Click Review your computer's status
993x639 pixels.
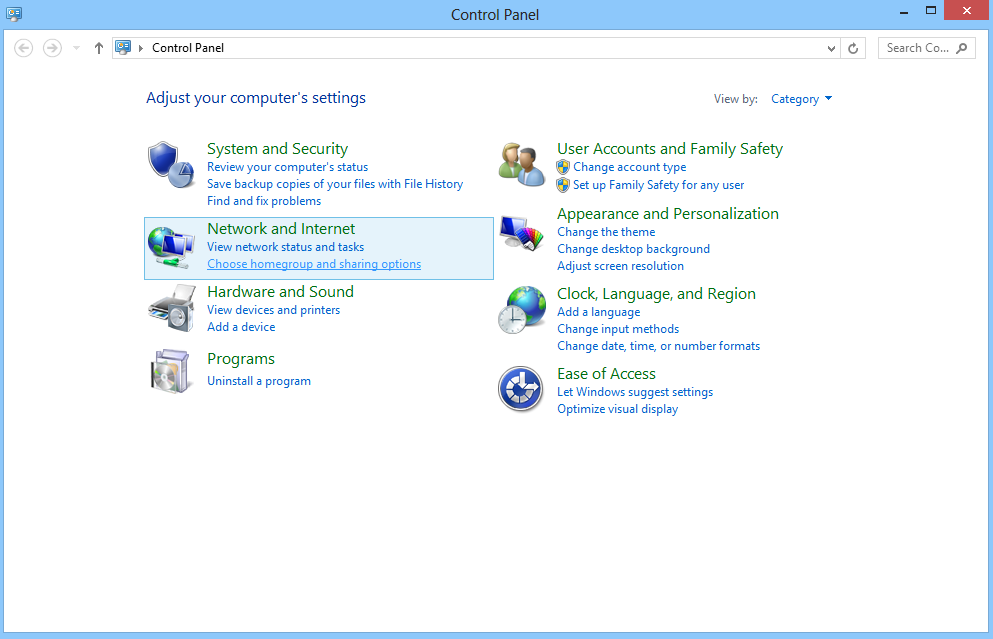point(288,167)
